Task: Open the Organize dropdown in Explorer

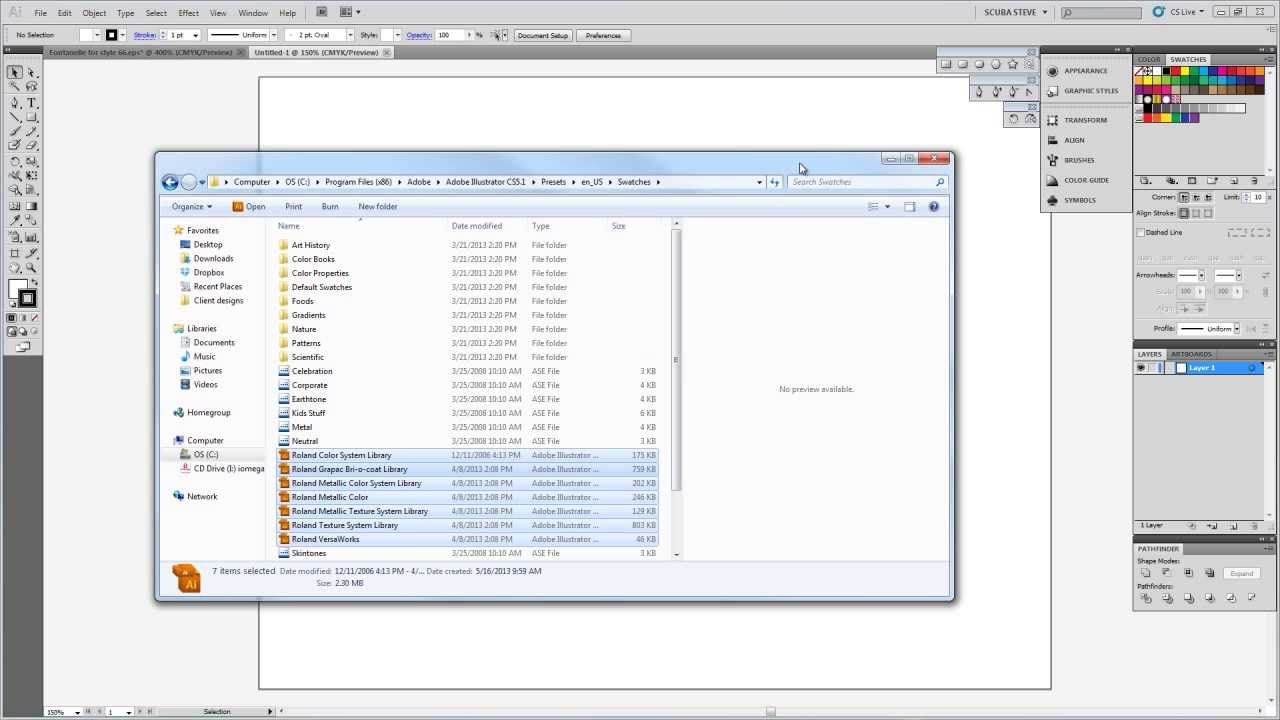Action: [x=191, y=207]
